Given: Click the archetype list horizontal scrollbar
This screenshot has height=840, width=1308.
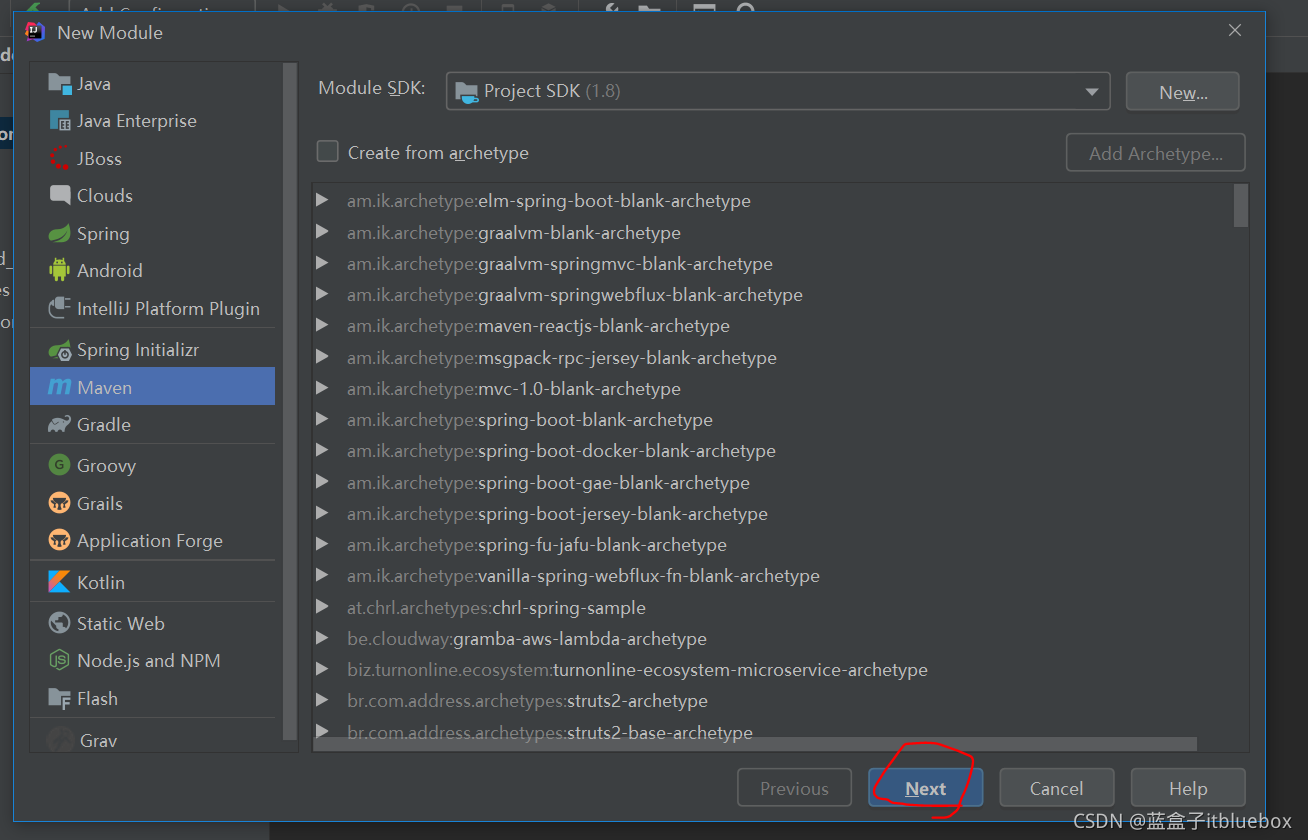Looking at the screenshot, I should click(x=755, y=744).
